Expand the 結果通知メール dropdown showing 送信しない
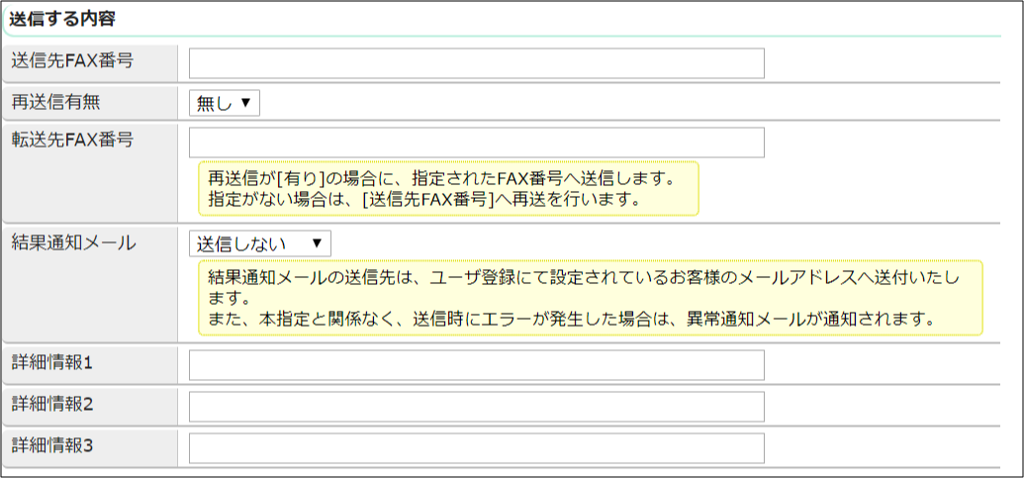The height and width of the screenshot is (478, 1024). 259,243
